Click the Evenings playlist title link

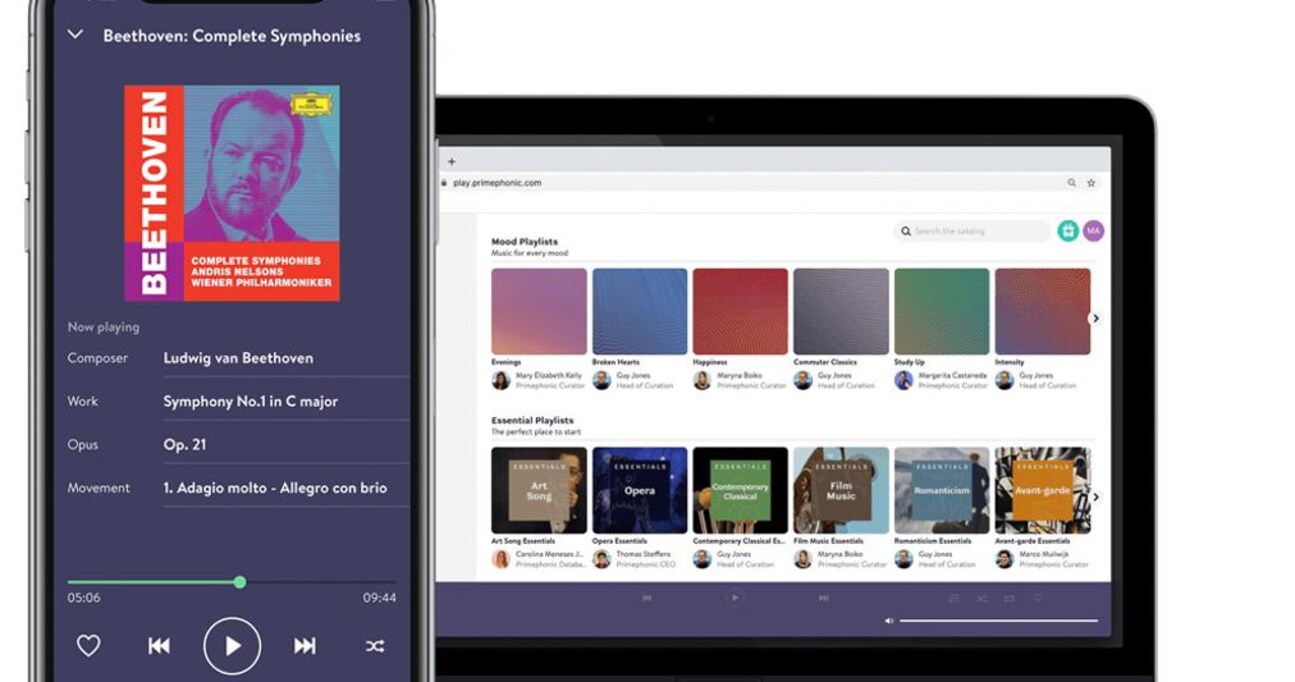point(506,362)
